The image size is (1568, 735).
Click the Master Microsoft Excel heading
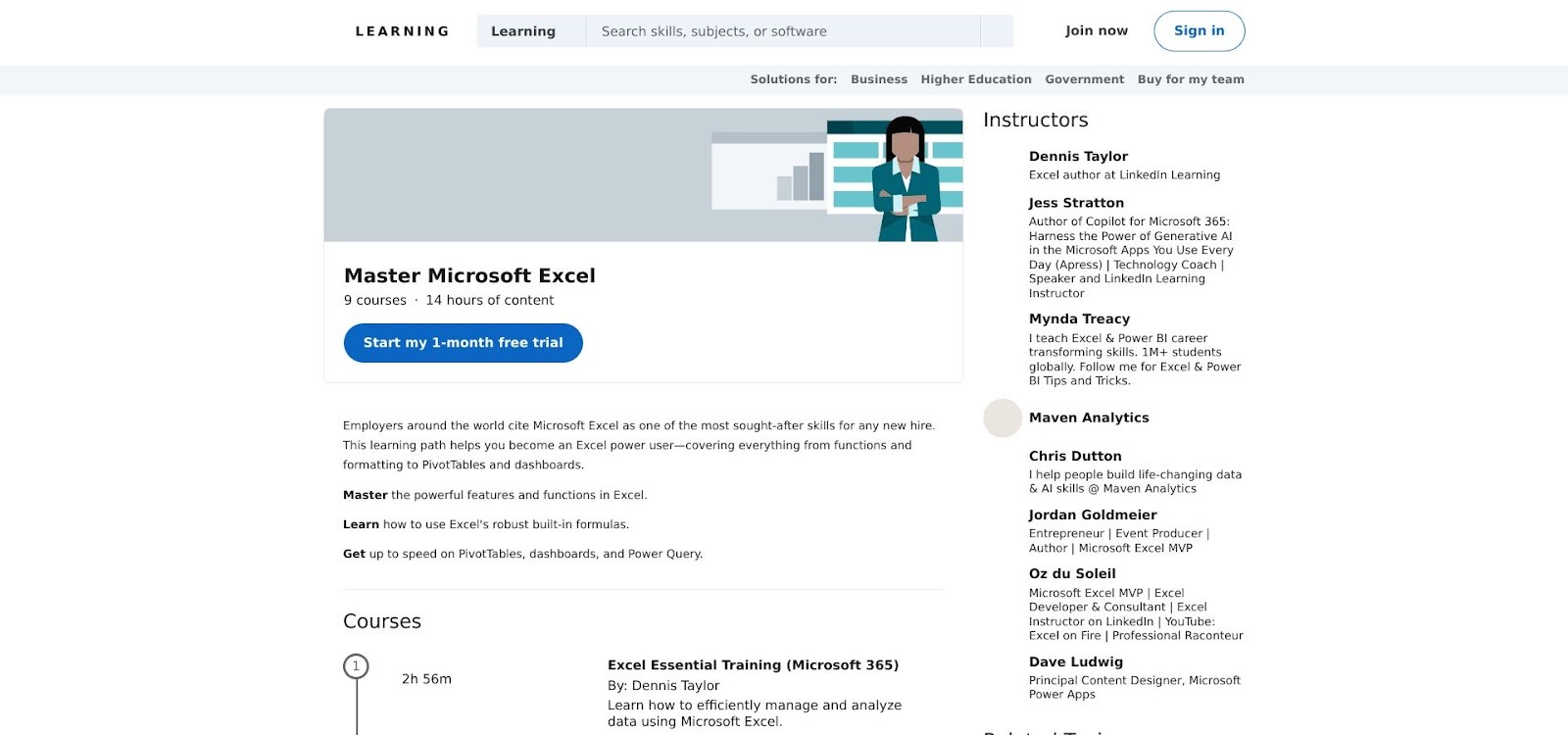click(469, 276)
